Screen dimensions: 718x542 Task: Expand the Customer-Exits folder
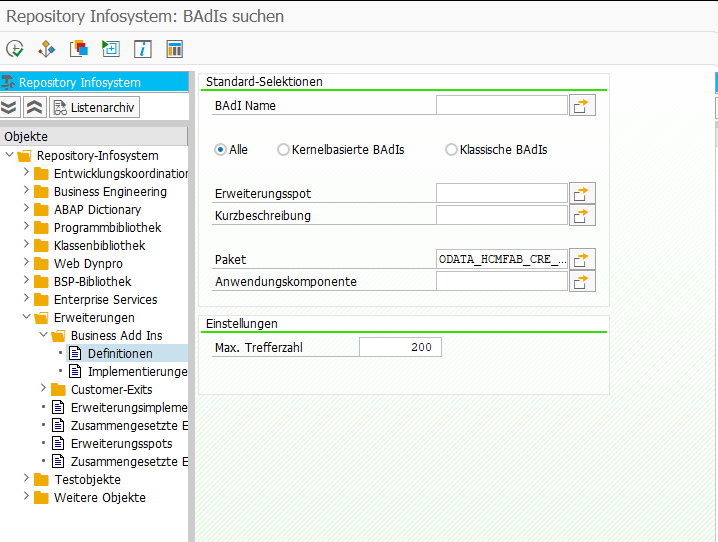44,389
